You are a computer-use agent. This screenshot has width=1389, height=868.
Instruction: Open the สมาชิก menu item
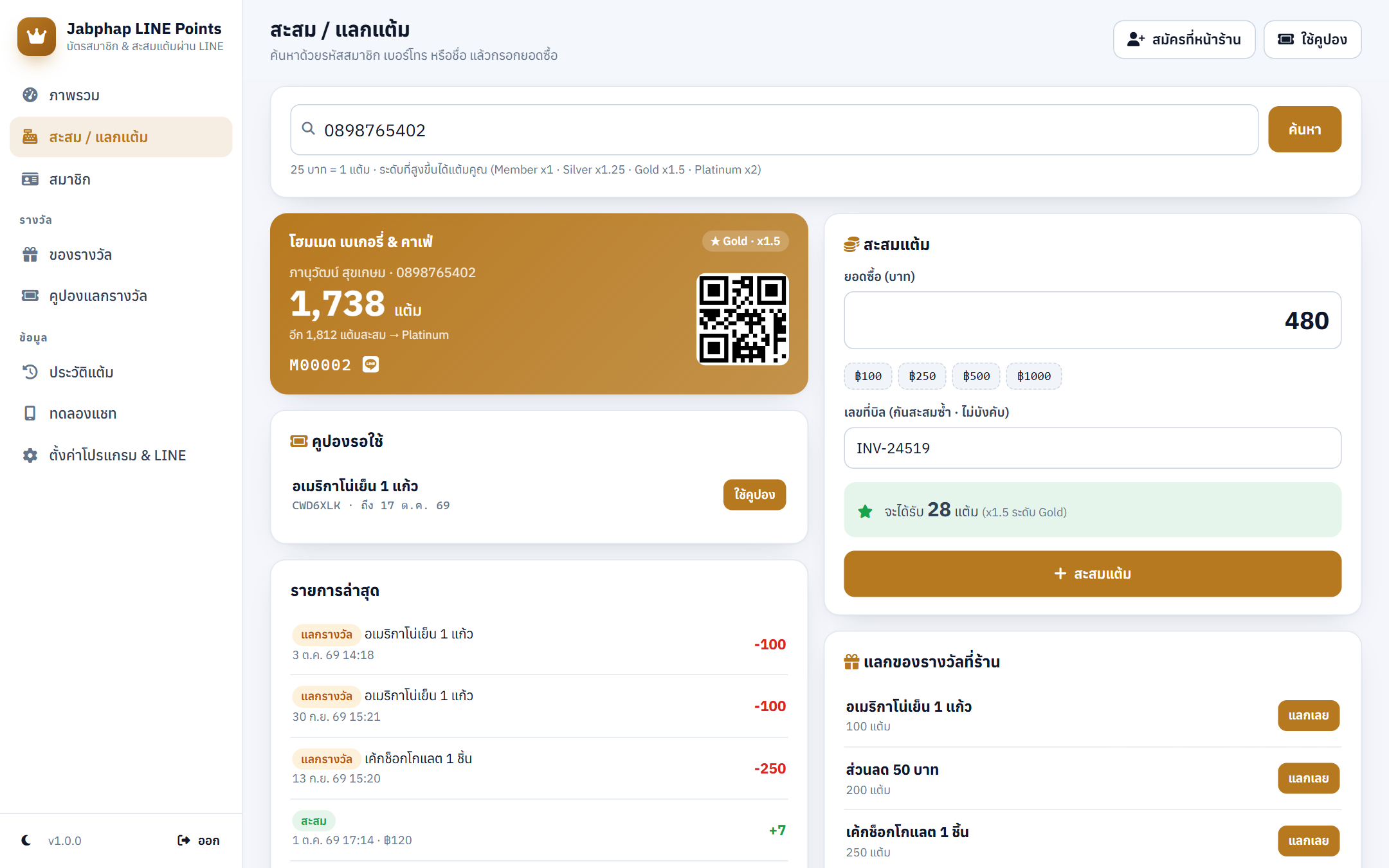pyautogui.click(x=121, y=179)
